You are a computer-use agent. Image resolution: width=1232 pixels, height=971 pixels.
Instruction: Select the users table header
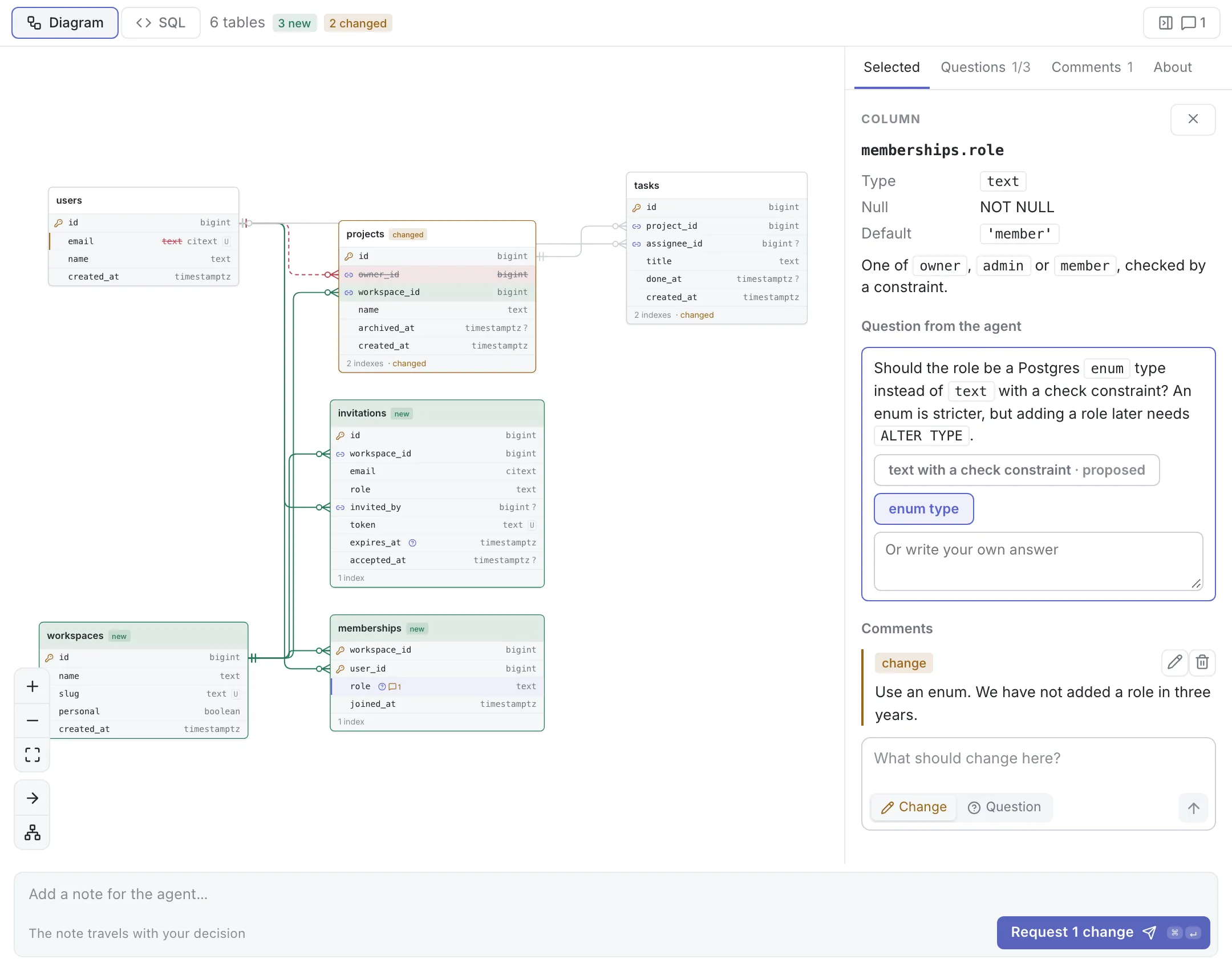[x=143, y=201]
